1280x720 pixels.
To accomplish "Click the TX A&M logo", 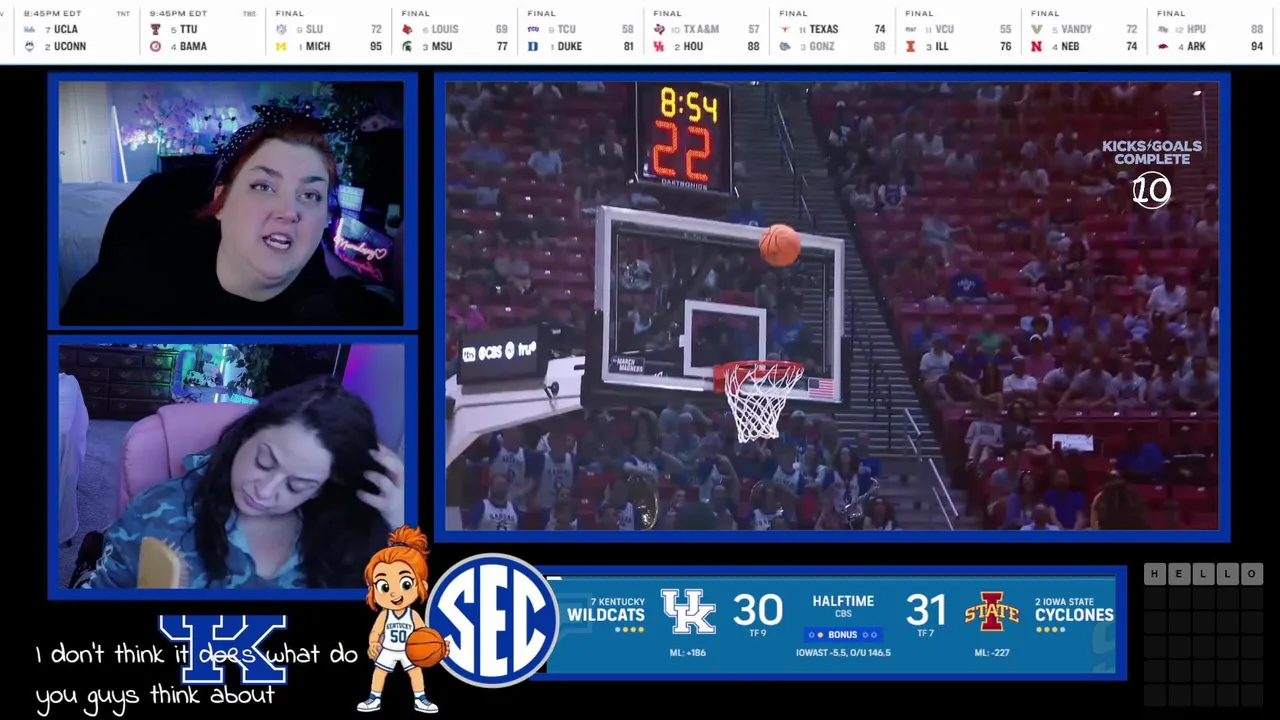I will point(659,30).
